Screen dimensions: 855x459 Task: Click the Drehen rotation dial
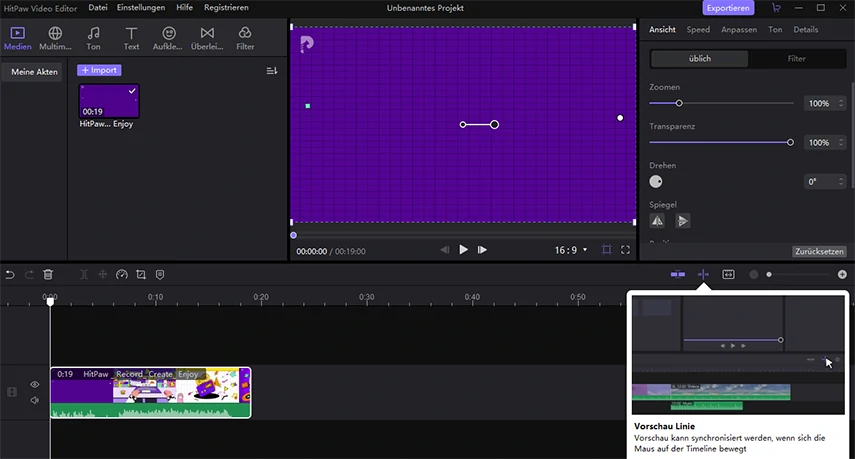[656, 182]
